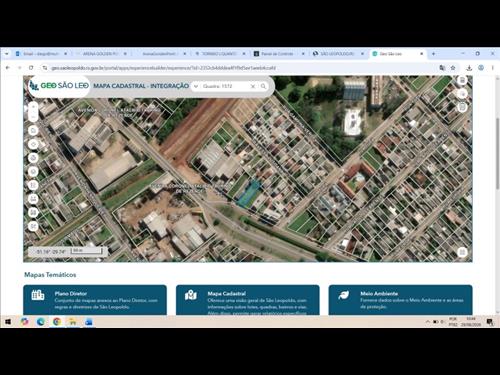The height and width of the screenshot is (375, 500).
Task: Bookmark this page with star icon
Action: [453, 68]
